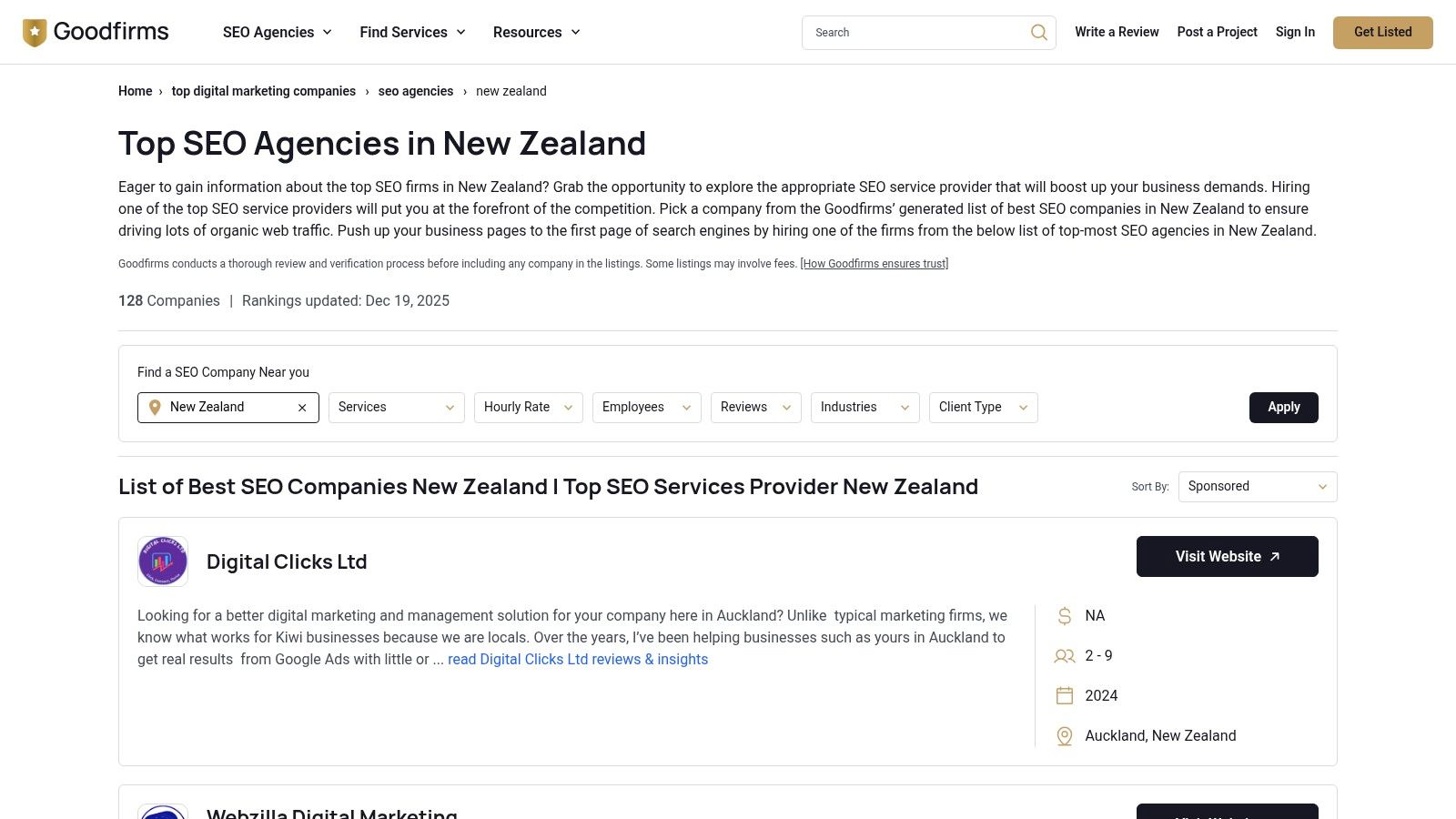Click the dollar hourly-rate icon next to NA
The image size is (1456, 819).
pos(1064,615)
